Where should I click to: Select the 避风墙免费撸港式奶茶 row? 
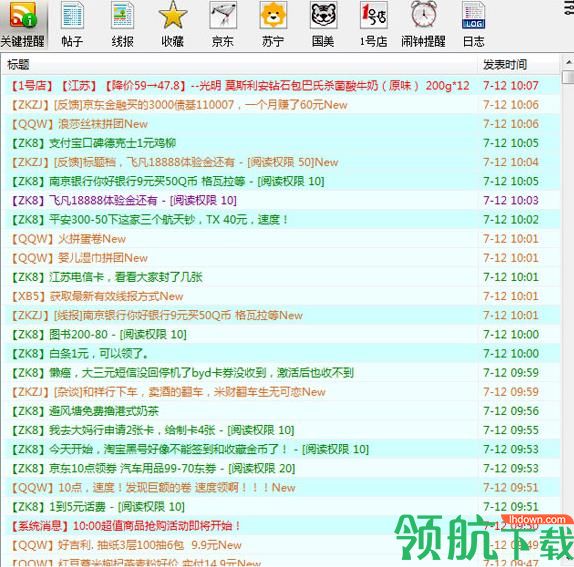(x=281, y=411)
